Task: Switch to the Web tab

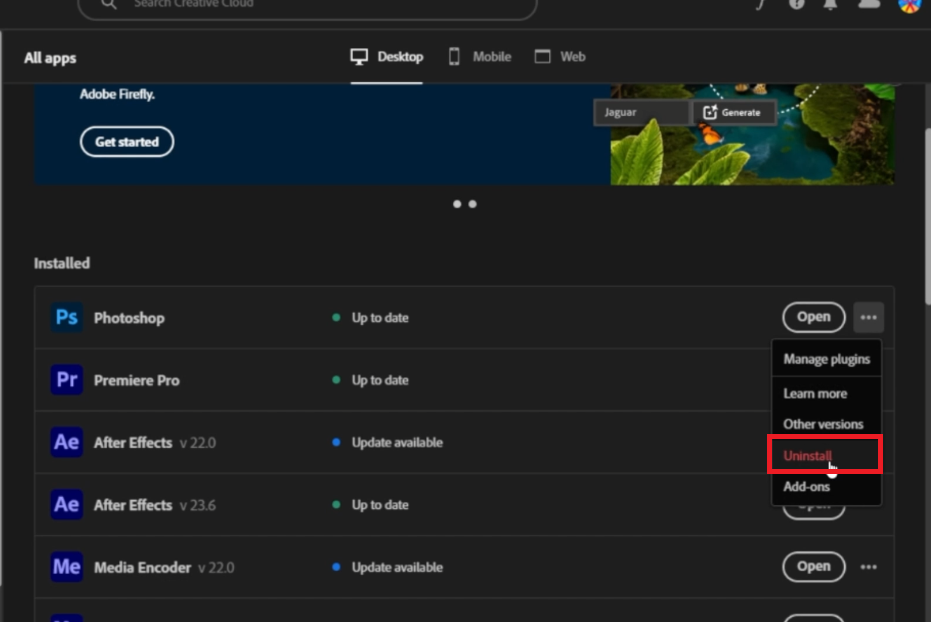Action: pyautogui.click(x=560, y=57)
